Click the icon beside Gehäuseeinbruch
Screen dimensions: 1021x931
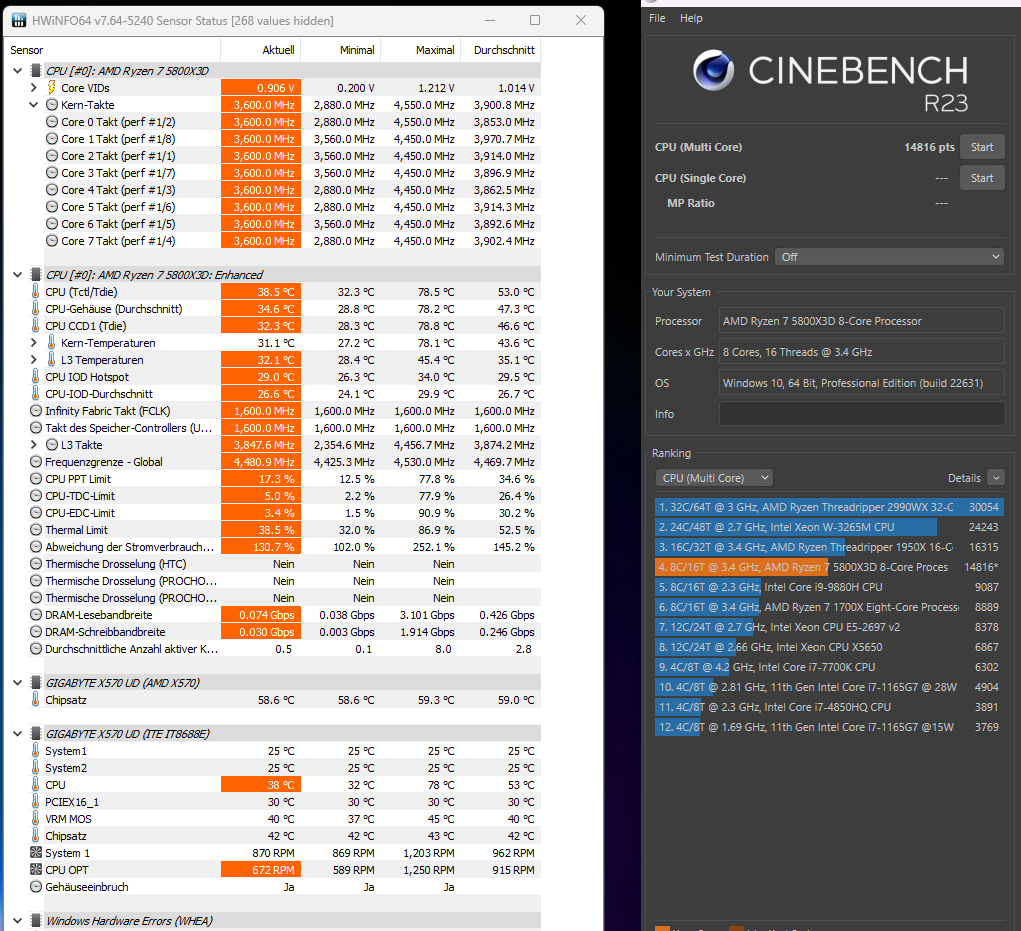pos(36,887)
